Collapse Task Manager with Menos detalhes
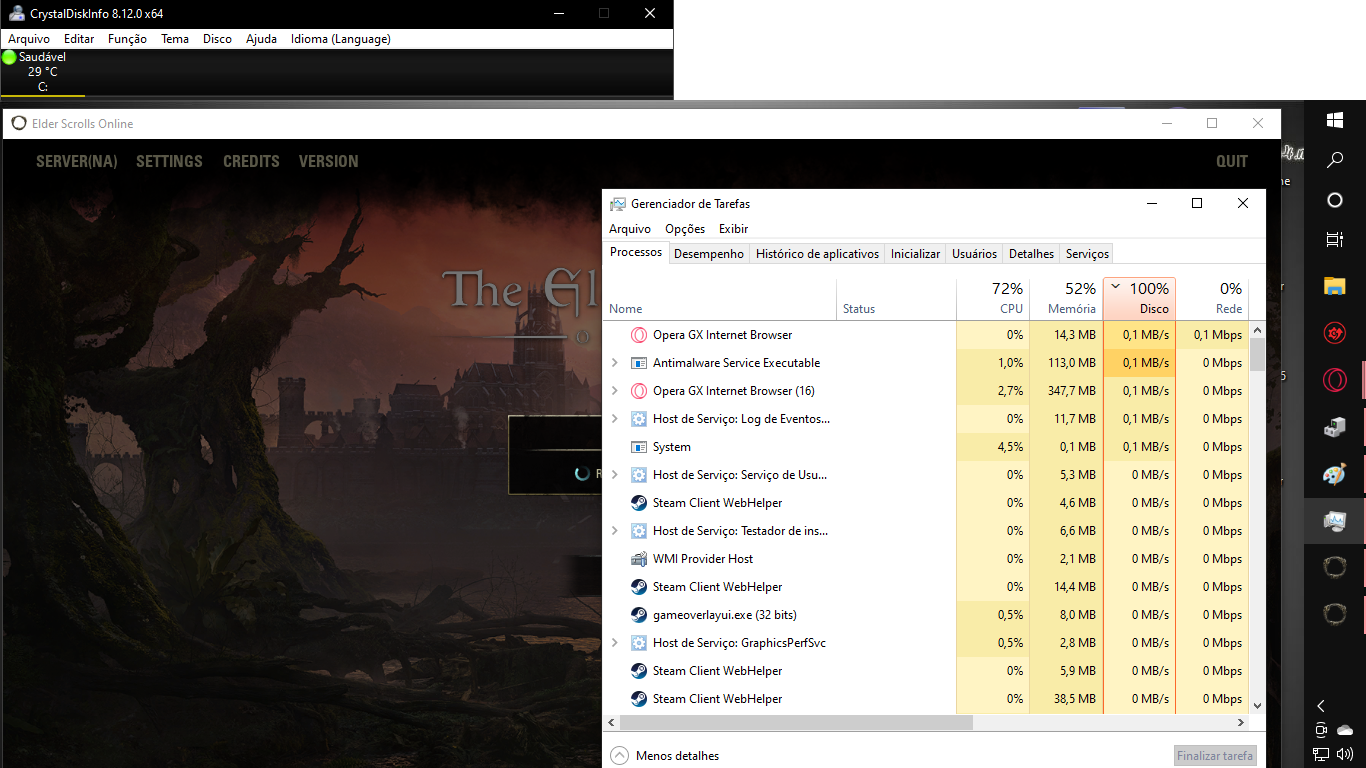Image resolution: width=1366 pixels, height=768 pixels. [x=665, y=756]
